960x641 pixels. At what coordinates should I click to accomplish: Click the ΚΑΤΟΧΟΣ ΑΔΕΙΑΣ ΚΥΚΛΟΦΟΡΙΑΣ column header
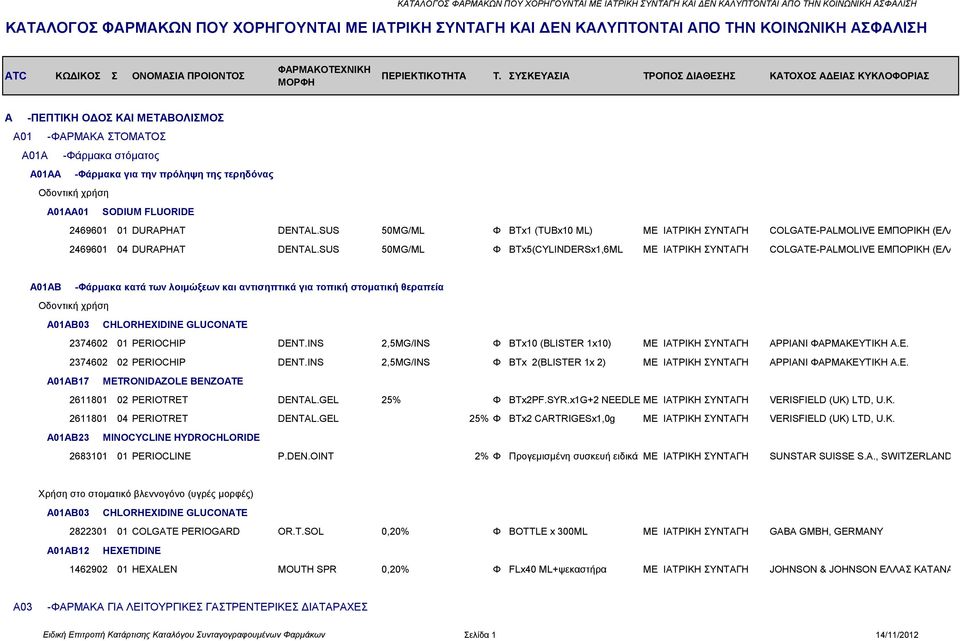849,76
